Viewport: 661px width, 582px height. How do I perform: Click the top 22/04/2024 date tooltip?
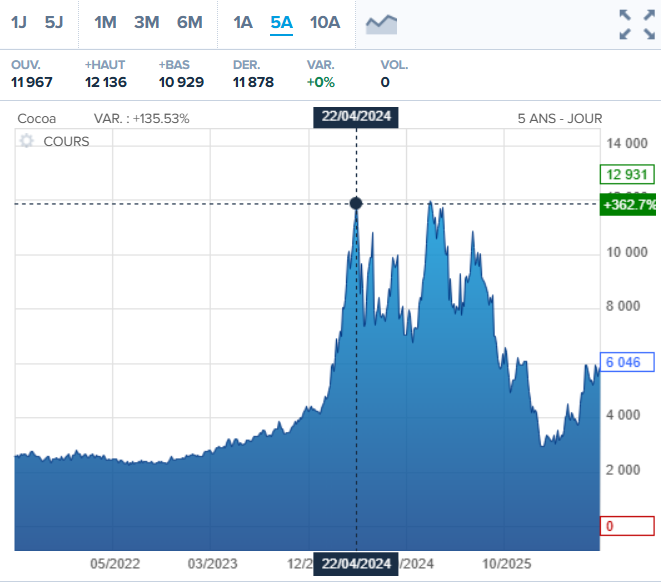(356, 117)
